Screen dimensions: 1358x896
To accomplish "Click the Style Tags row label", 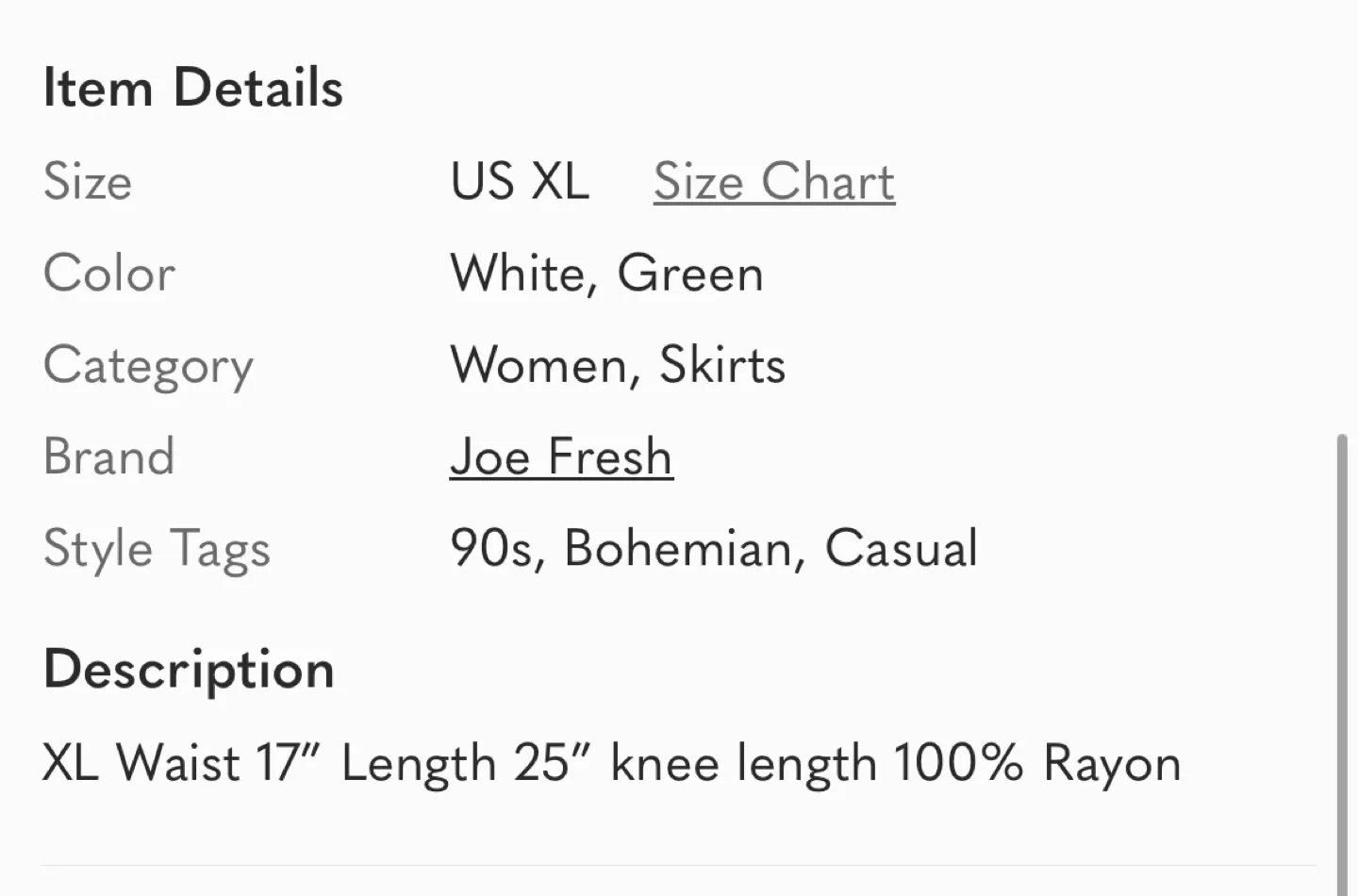I will point(157,548).
